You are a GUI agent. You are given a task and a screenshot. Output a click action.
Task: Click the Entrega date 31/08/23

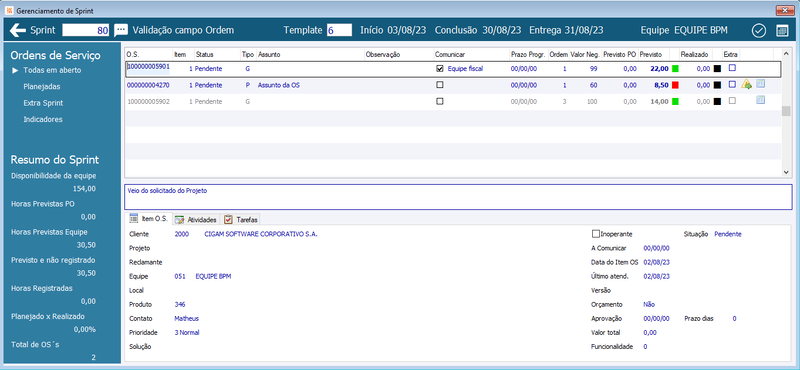[x=584, y=30]
